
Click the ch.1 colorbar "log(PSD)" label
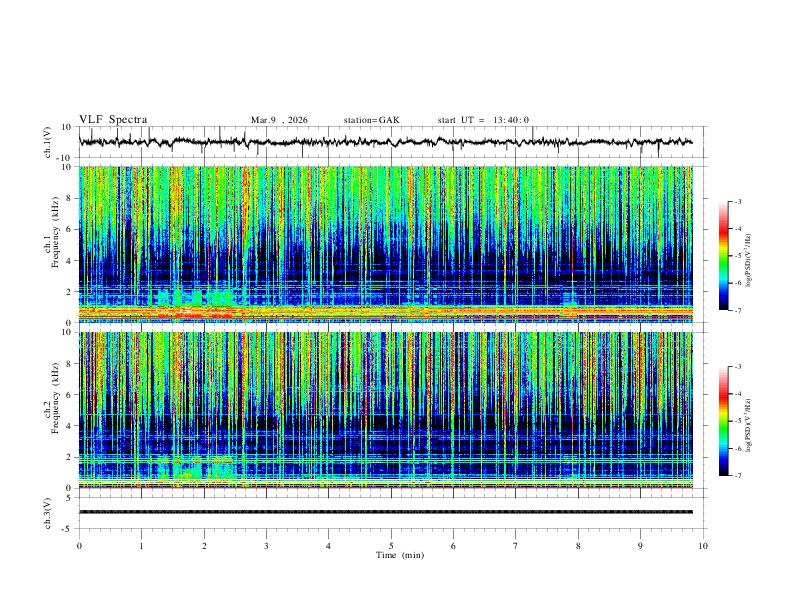[749, 261]
